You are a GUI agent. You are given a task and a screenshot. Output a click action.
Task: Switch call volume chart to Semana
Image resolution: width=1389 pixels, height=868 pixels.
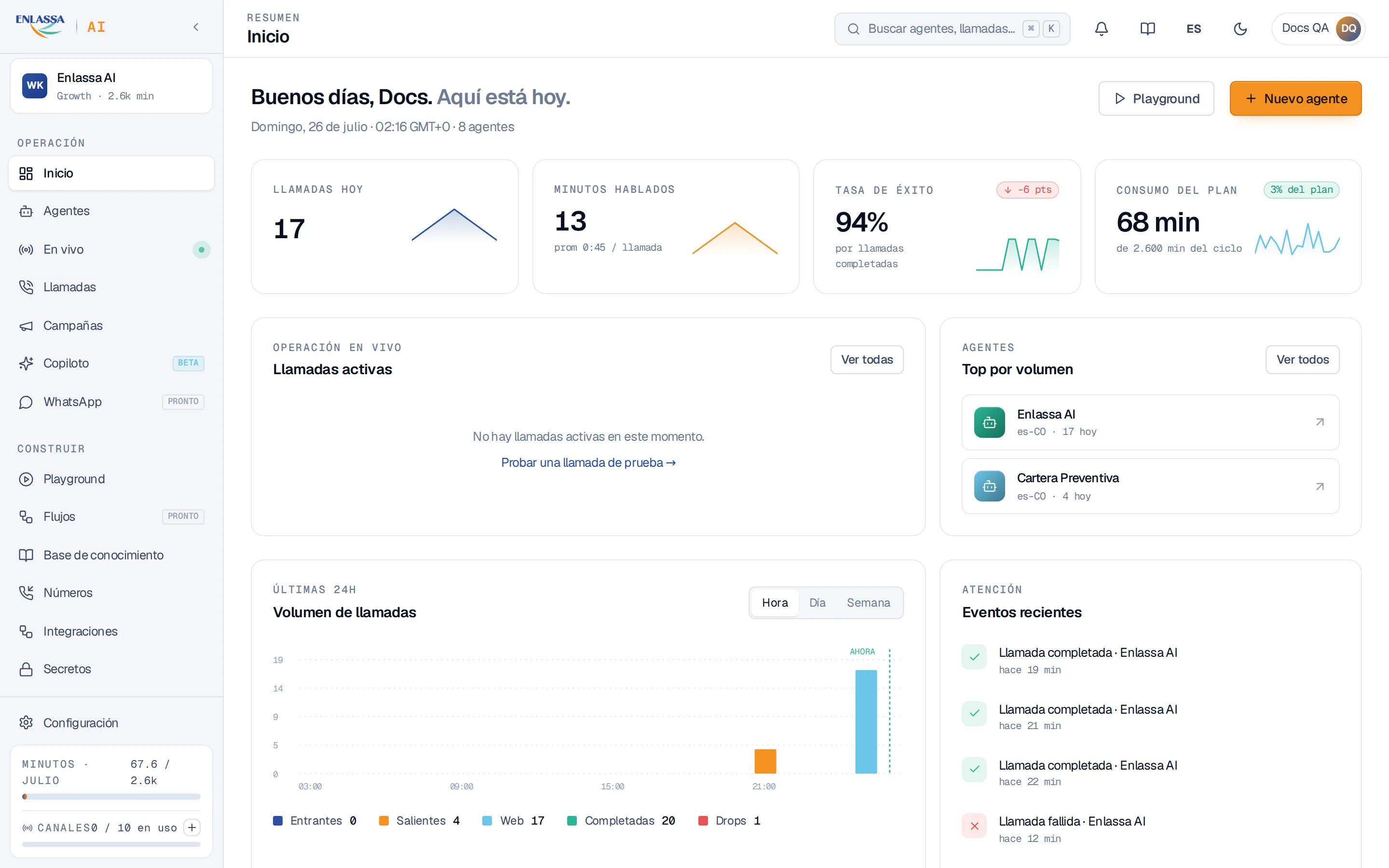tap(869, 603)
